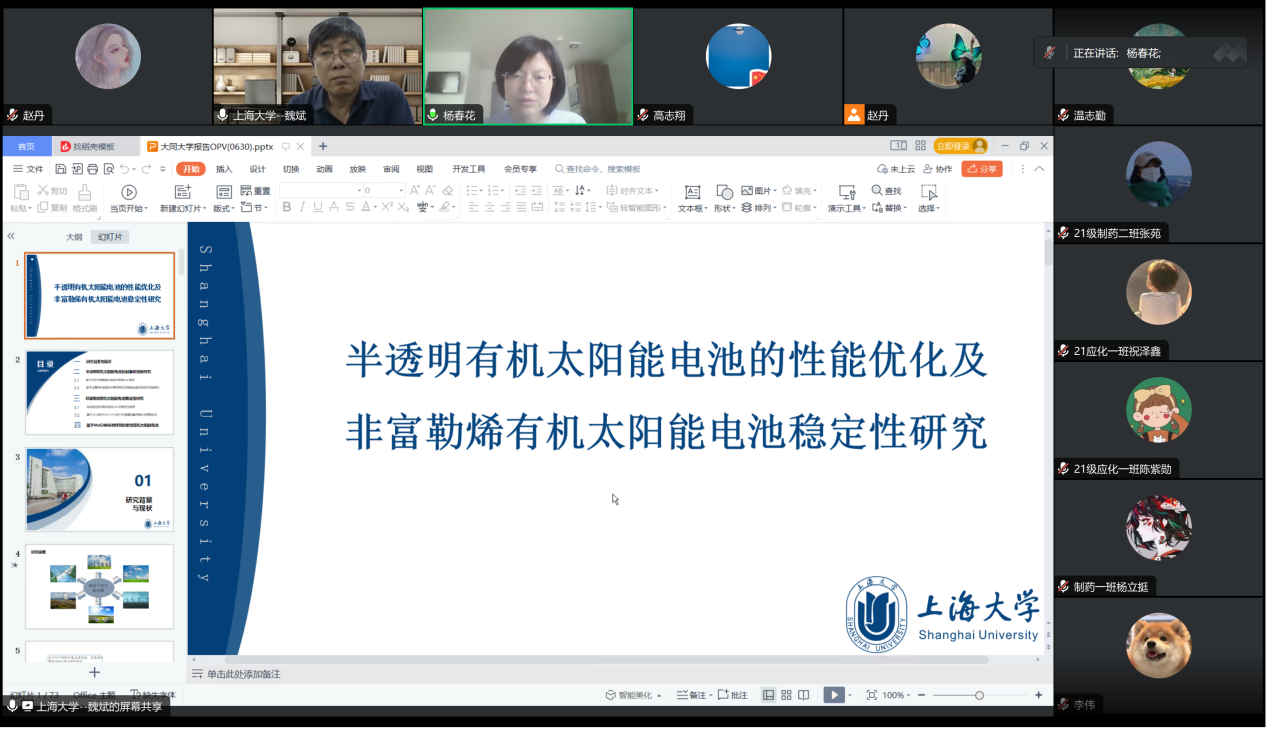Click the Not Uploaded to Cloud (未上云) button
1269x732 pixels.
[x=896, y=169]
